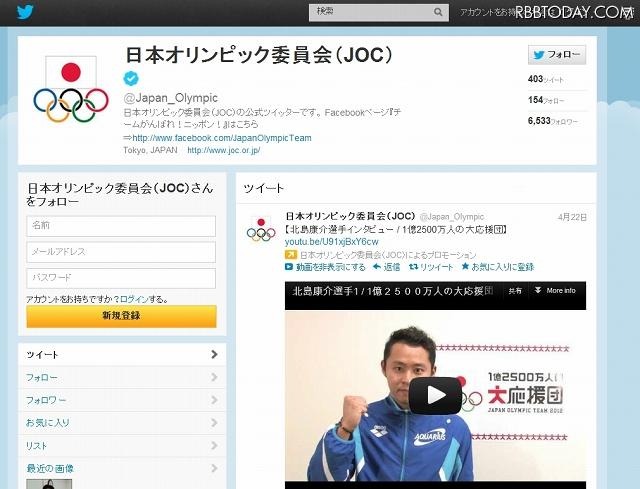The width and height of the screenshot is (640, 489).
Task: Open the tweet author name 日本オリンピック委員会(JOC)
Action: tap(350, 216)
